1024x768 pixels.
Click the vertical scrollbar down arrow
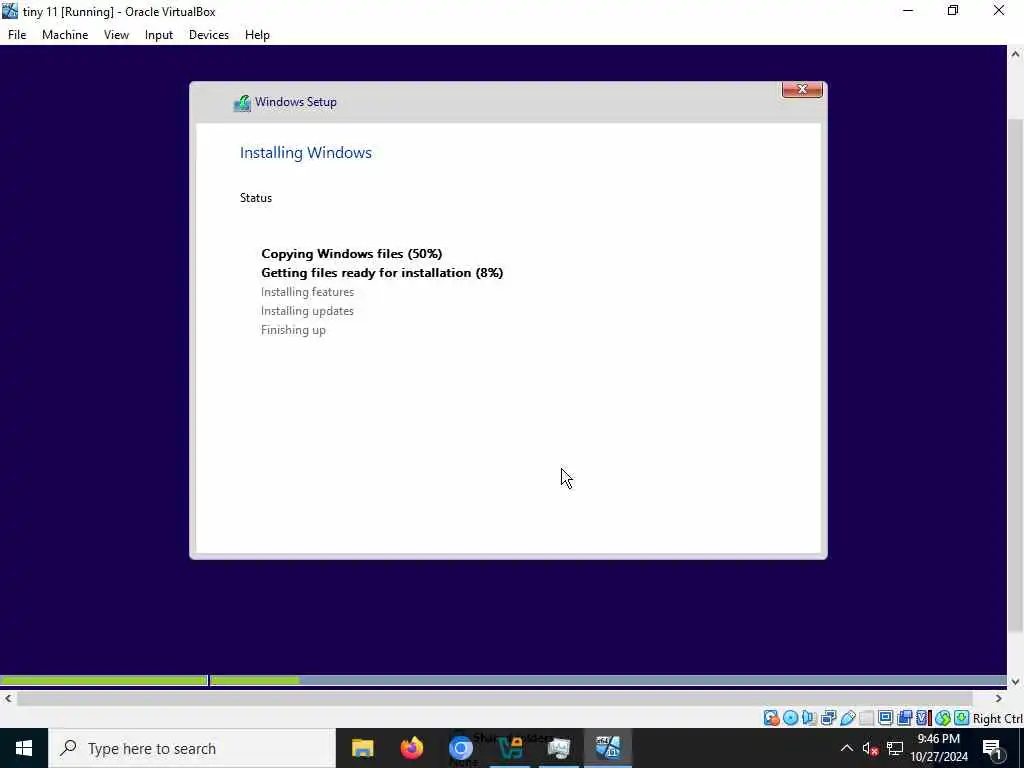click(1015, 682)
